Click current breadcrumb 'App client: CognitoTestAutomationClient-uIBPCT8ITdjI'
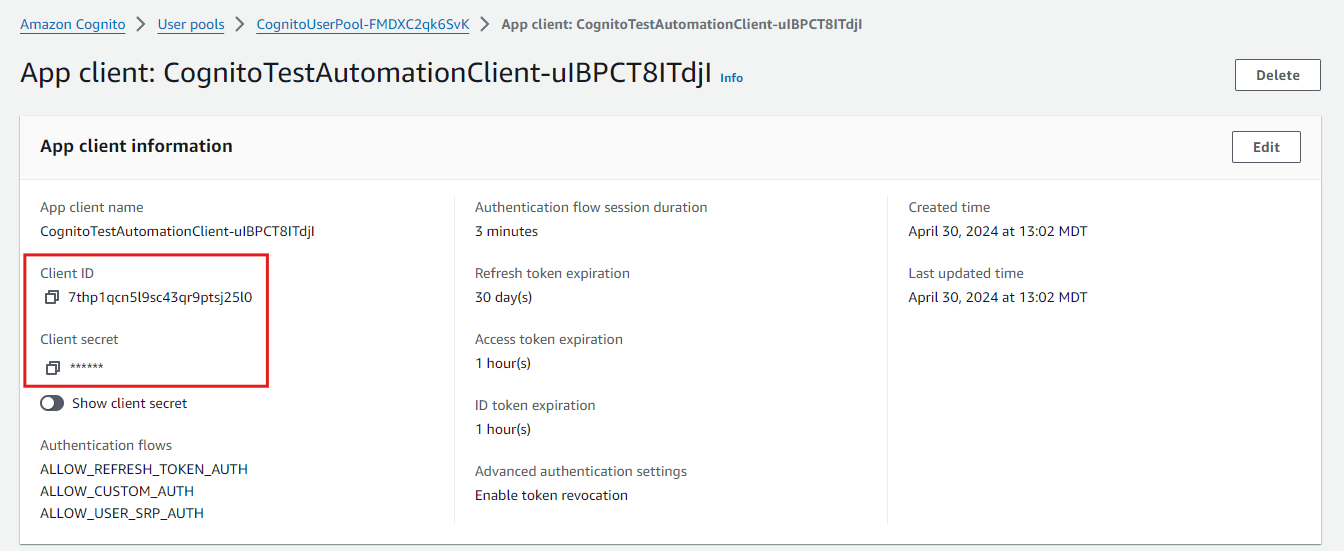The width and height of the screenshot is (1344, 551). [682, 24]
